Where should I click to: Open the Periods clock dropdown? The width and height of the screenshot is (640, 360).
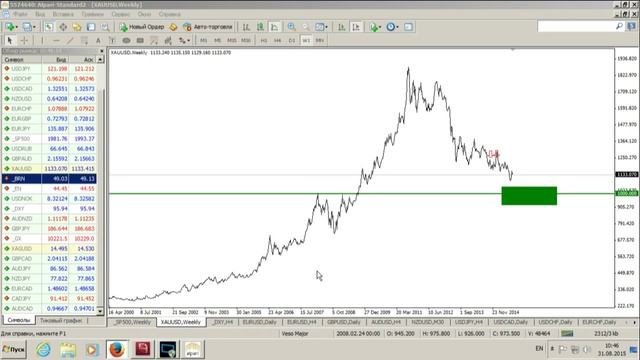392,27
